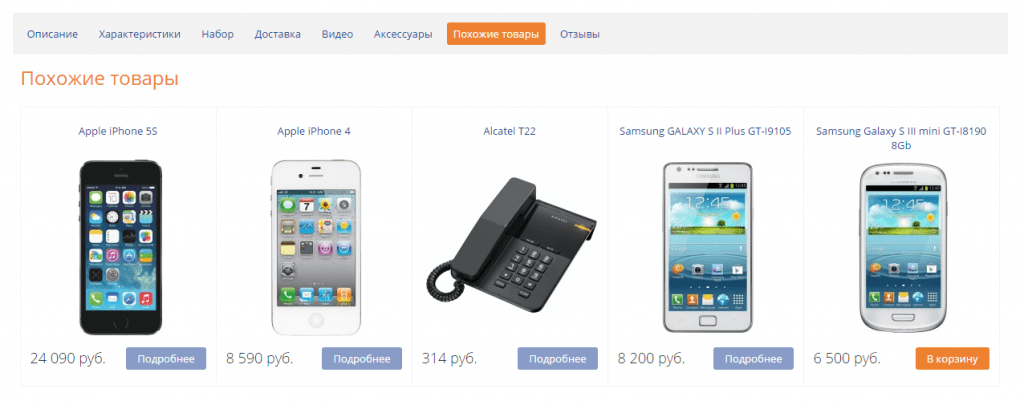This screenshot has width=1024, height=405.
Task: Open the Доставка tab
Action: (x=278, y=34)
